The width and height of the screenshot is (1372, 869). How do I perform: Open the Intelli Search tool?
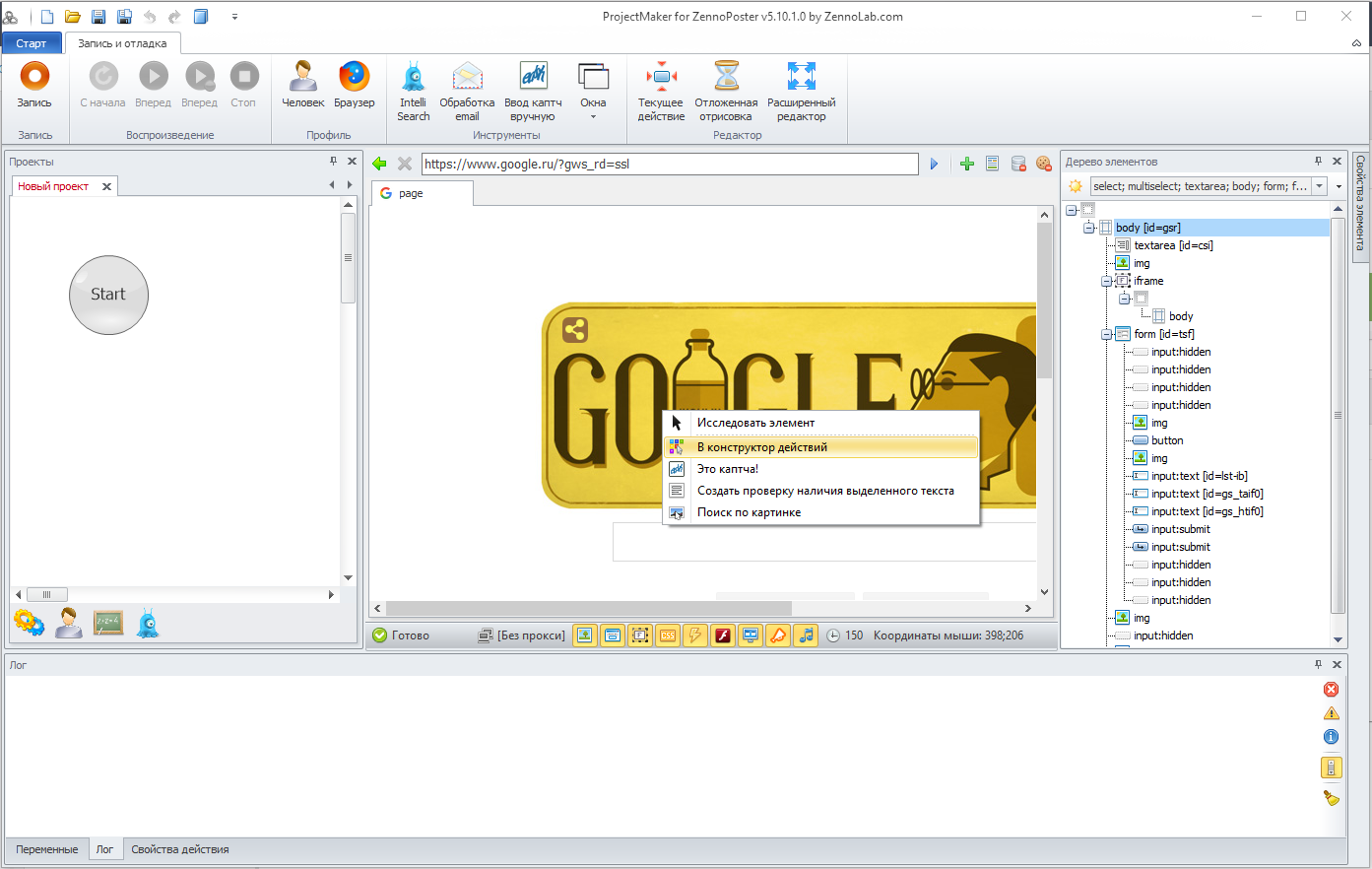coord(413,90)
